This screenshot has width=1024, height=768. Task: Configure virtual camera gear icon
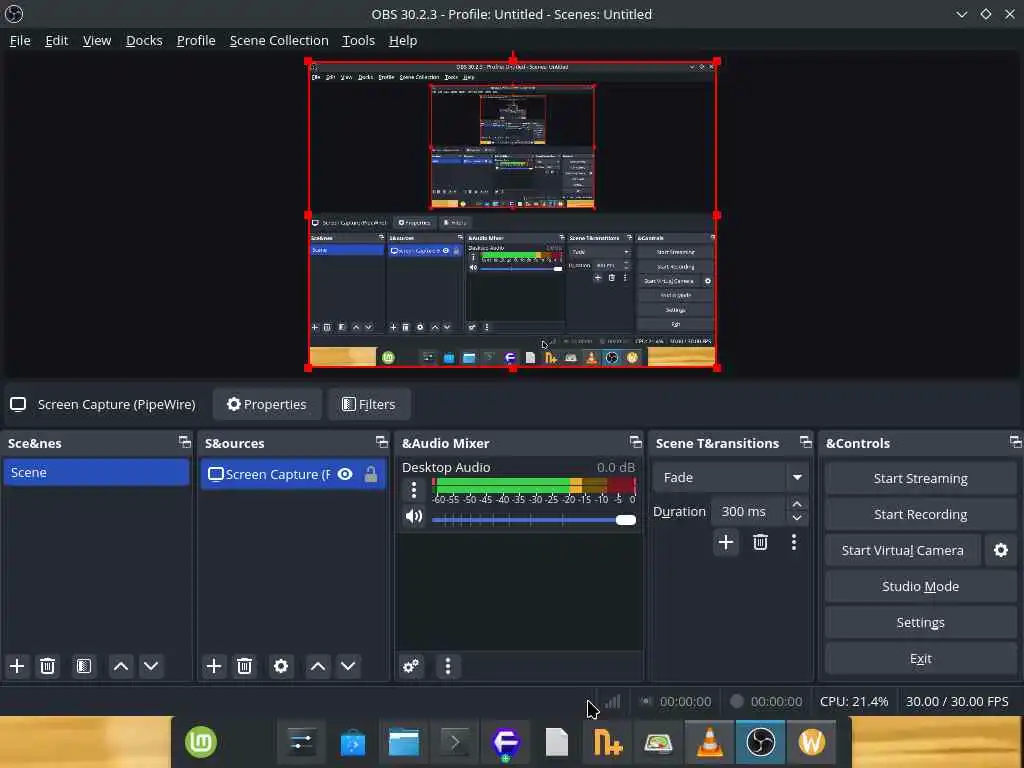tap(1000, 551)
